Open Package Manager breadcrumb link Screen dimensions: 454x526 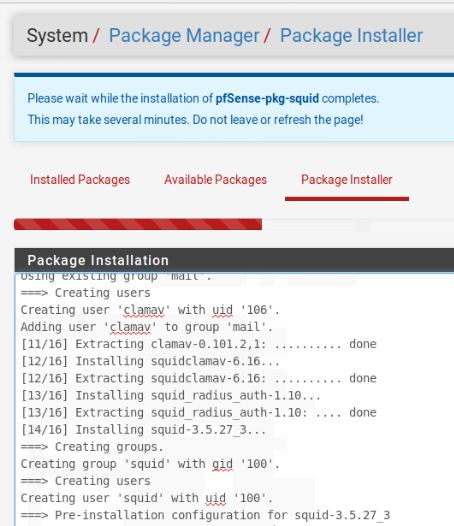pyautogui.click(x=184, y=36)
